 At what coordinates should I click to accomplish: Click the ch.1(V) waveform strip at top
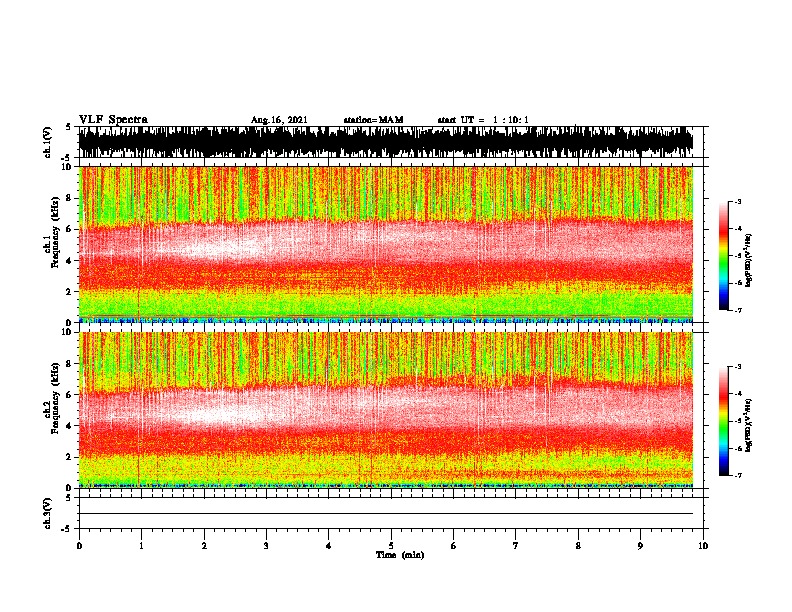click(386, 142)
